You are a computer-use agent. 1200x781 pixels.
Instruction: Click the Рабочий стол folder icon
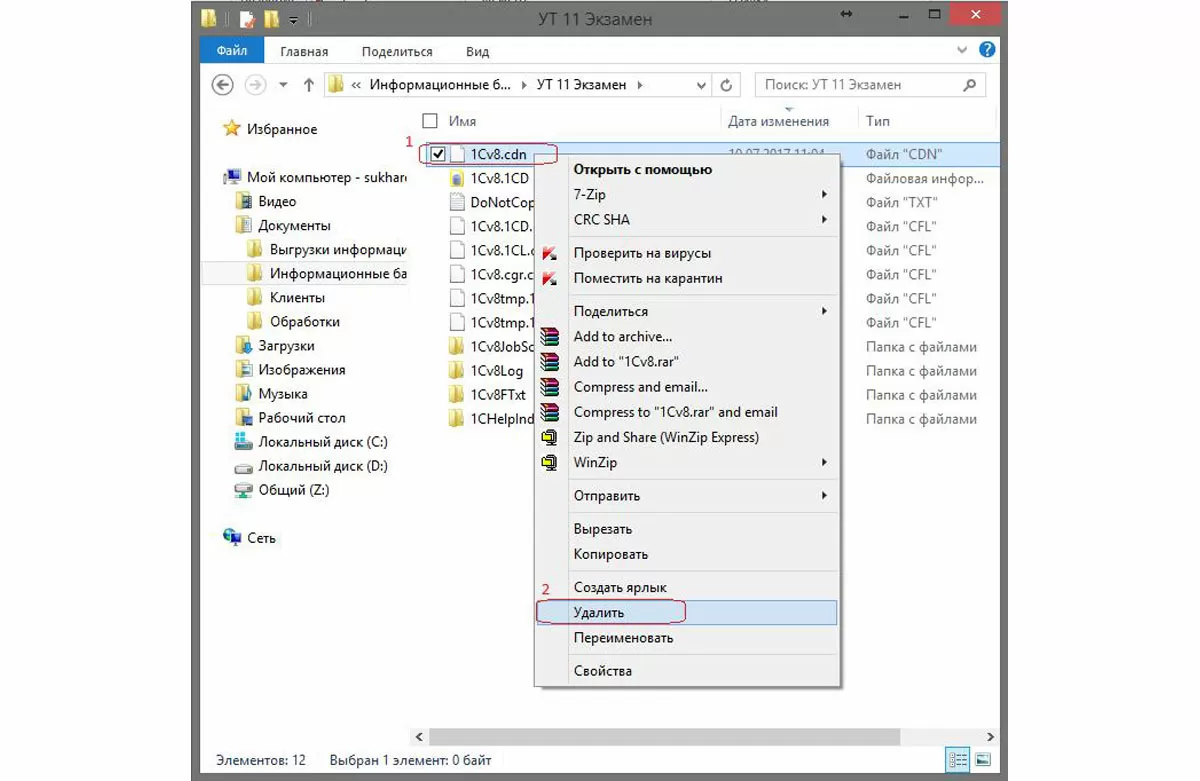243,417
